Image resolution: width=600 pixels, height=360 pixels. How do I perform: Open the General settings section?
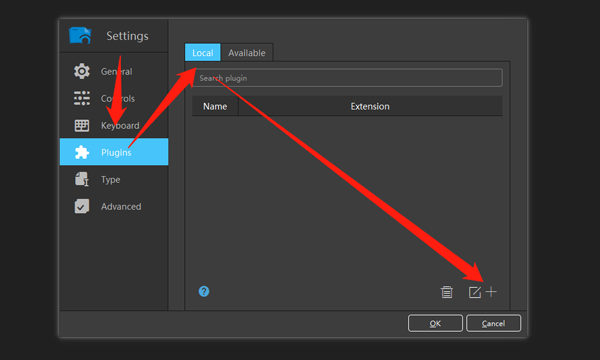[x=114, y=72]
